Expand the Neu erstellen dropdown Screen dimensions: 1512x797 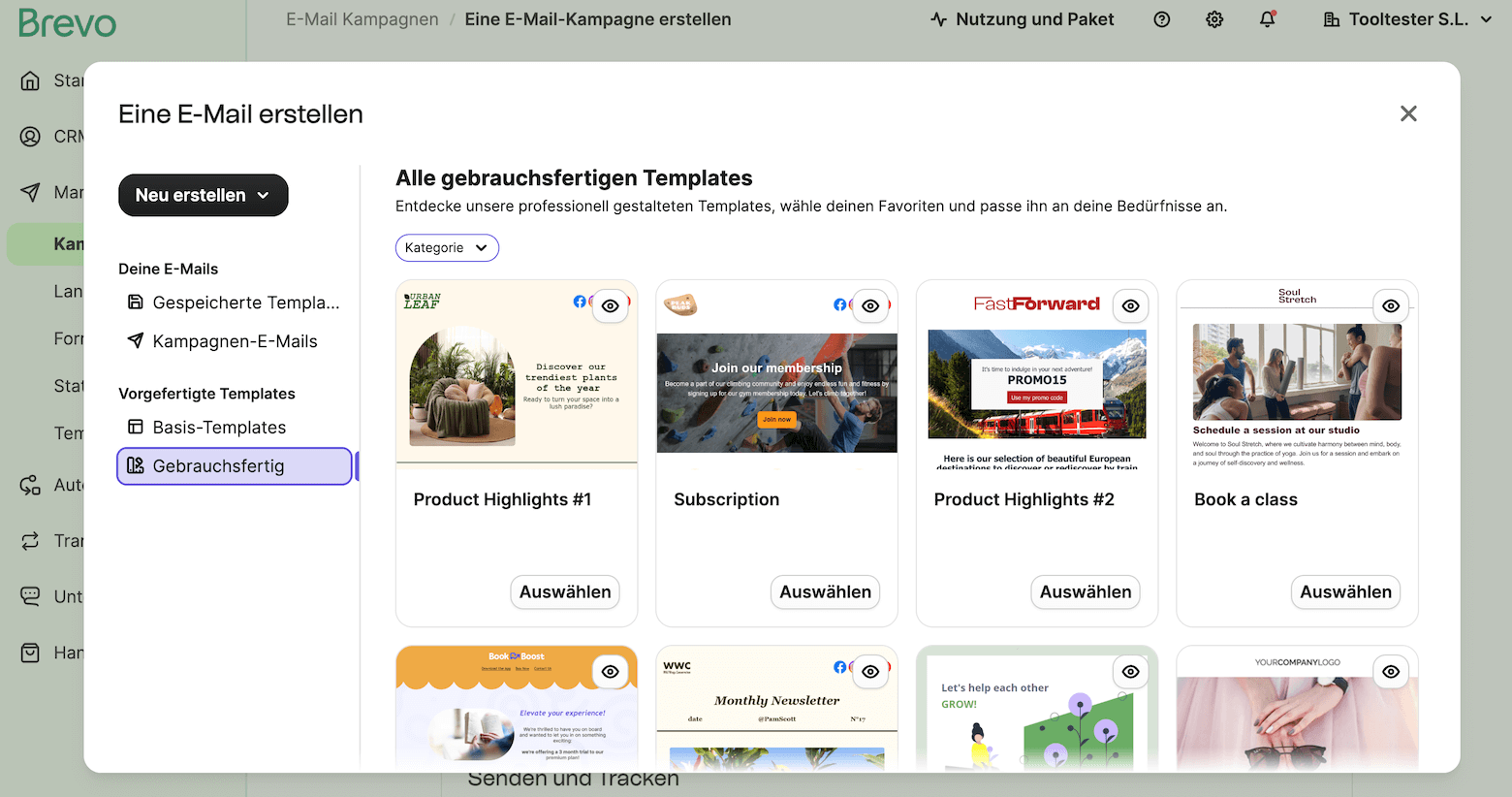tap(204, 195)
